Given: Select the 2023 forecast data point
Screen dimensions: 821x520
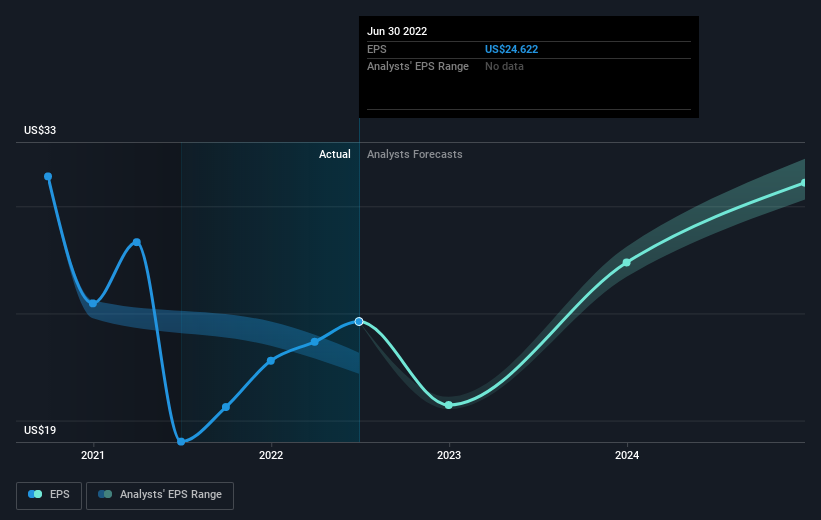Looking at the screenshot, I should pyautogui.click(x=449, y=405).
